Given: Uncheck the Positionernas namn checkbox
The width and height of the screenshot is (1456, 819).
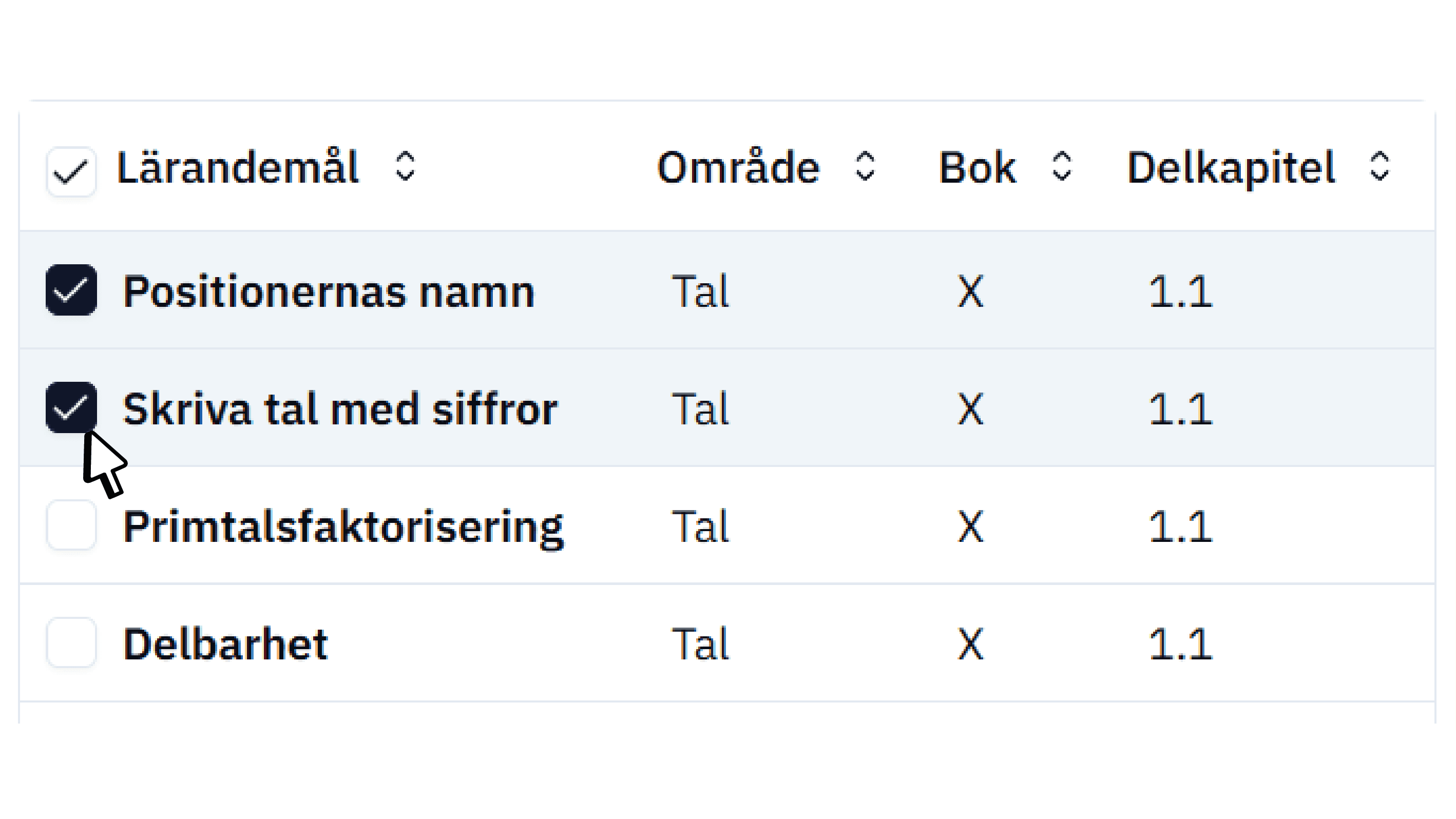Looking at the screenshot, I should pyautogui.click(x=71, y=290).
